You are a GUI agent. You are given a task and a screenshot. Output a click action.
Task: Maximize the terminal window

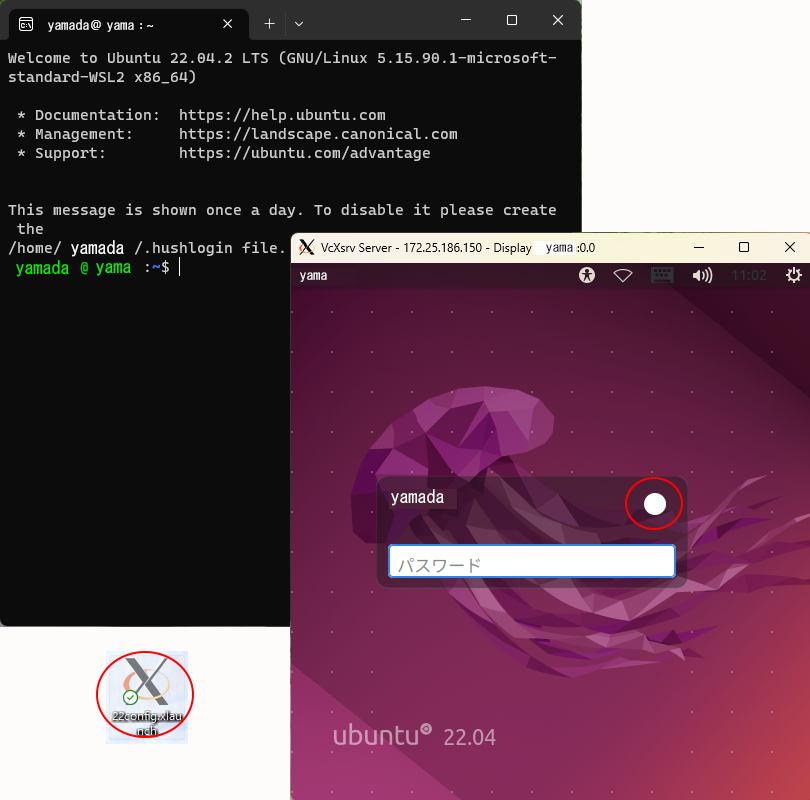(x=511, y=20)
